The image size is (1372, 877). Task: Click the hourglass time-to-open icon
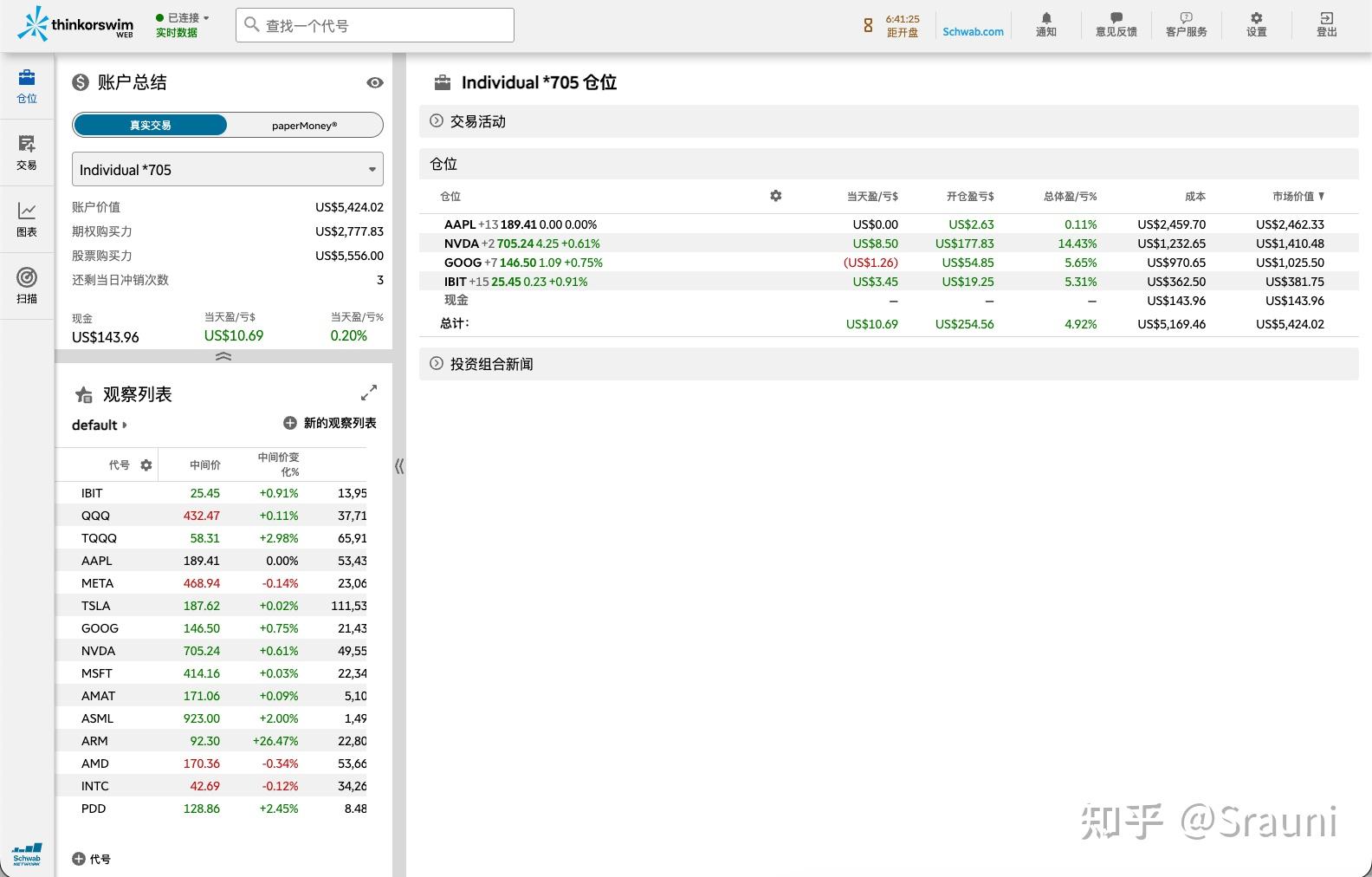tap(868, 25)
